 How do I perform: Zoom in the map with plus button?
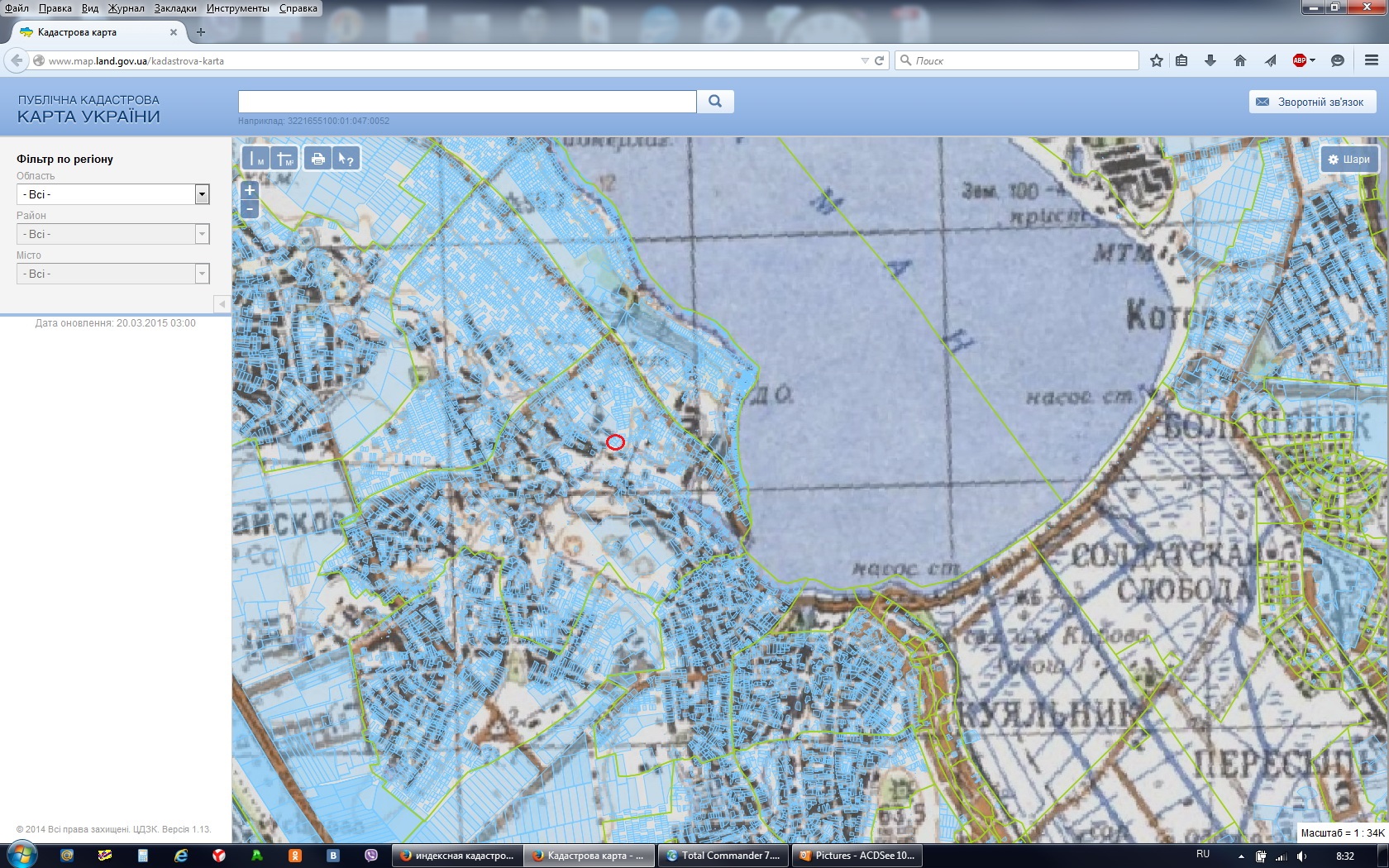[250, 190]
